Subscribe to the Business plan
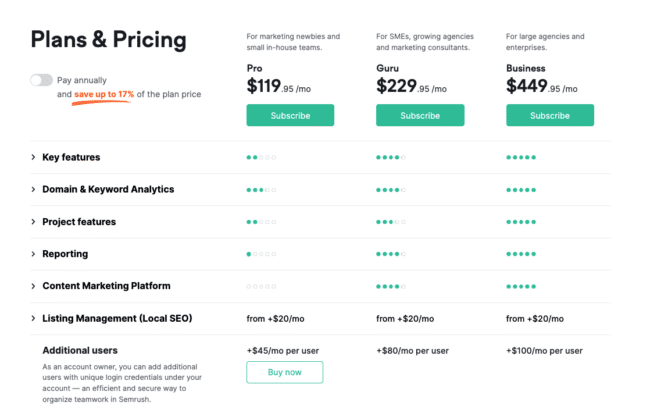This screenshot has width=650, height=413. [550, 115]
